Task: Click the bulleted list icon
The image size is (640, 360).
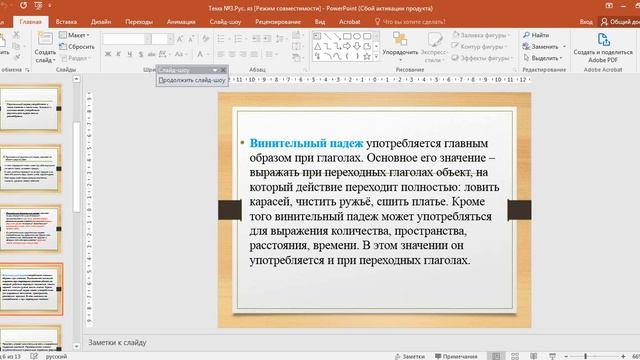Action: pos(221,39)
